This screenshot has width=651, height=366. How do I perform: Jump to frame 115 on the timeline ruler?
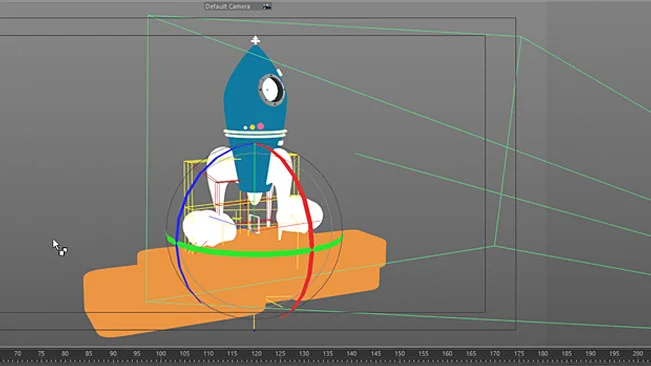tap(232, 354)
